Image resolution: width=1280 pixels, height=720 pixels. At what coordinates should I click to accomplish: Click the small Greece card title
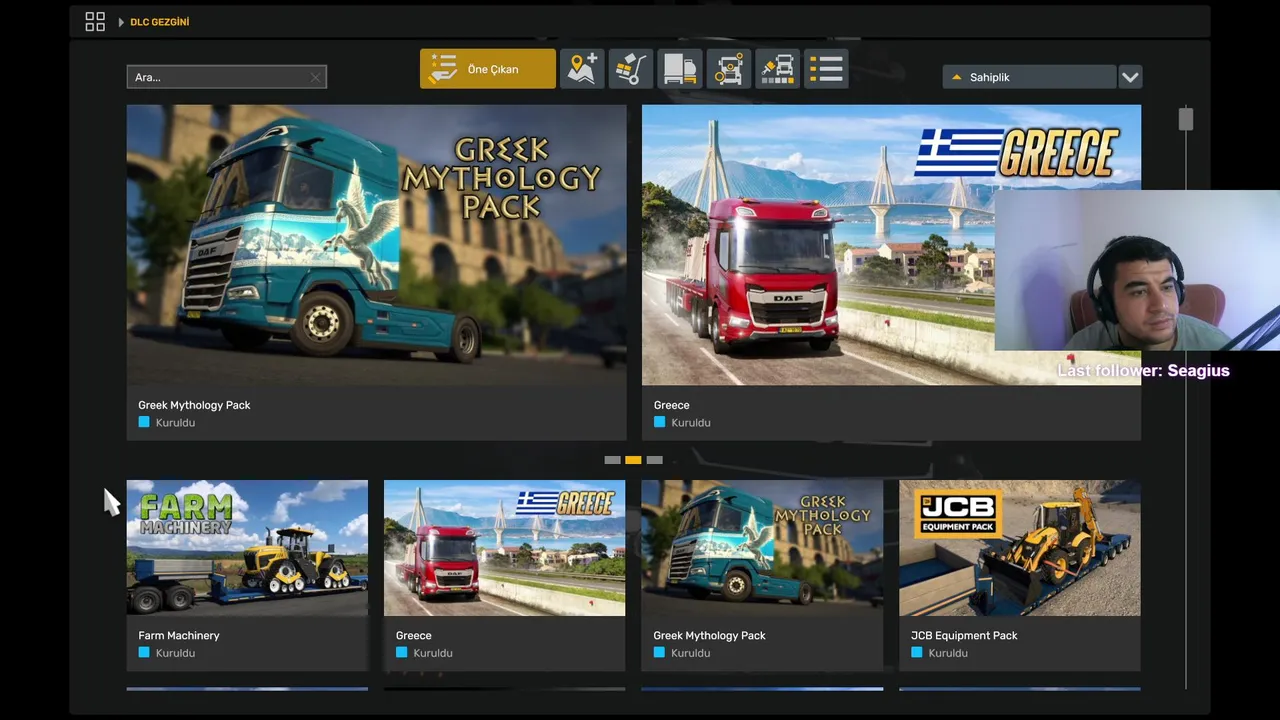[413, 635]
